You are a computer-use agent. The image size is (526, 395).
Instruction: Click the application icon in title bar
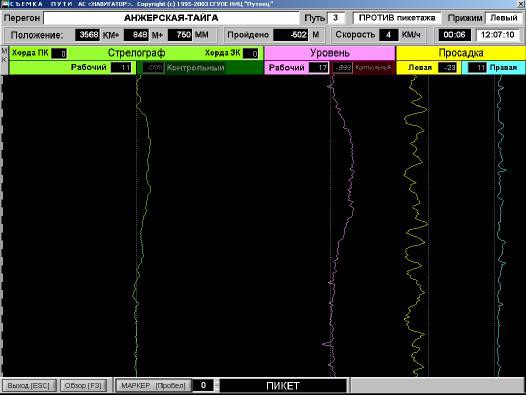click(x=4, y=4)
